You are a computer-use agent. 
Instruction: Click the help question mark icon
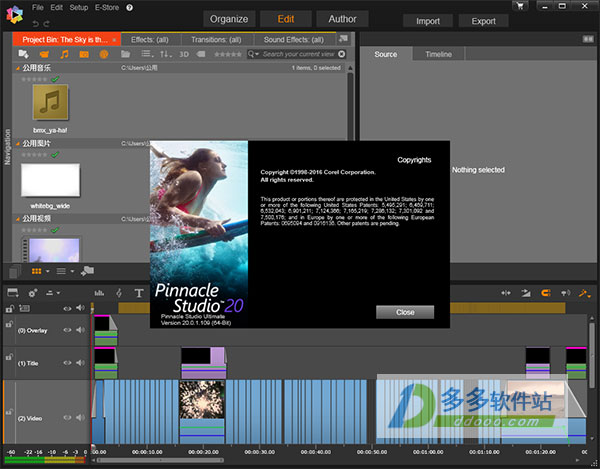(x=129, y=8)
